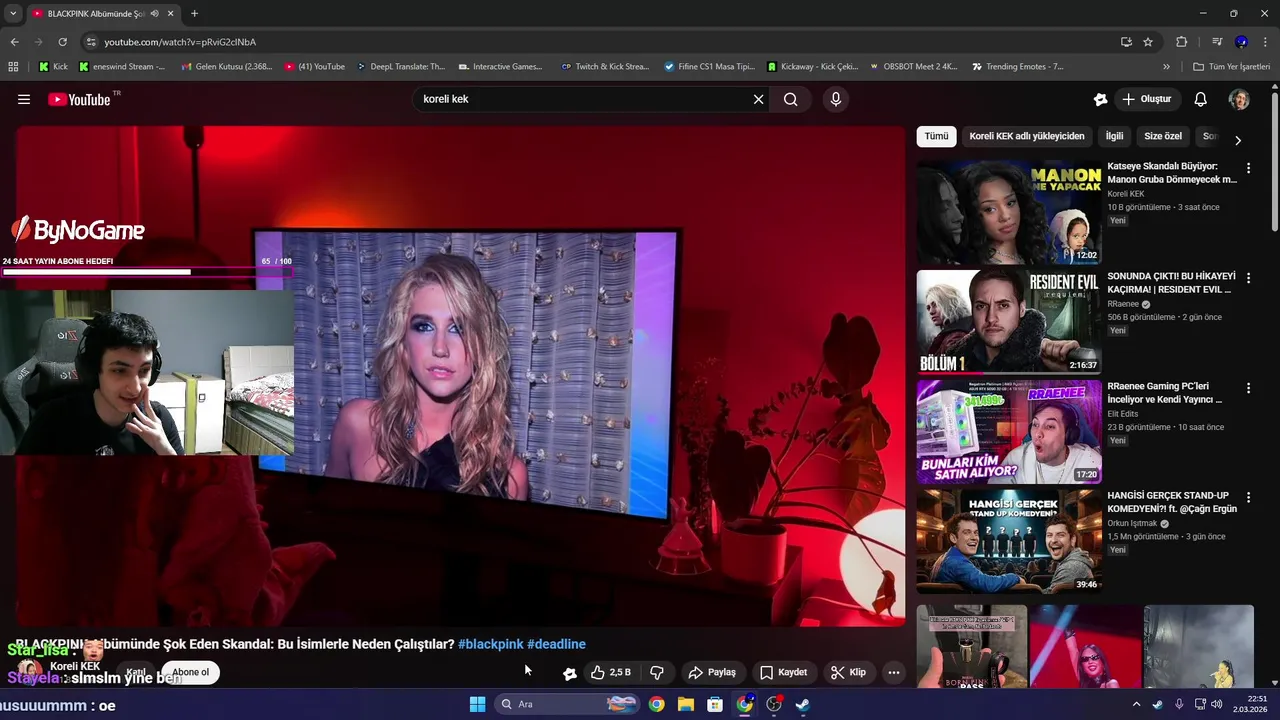The height and width of the screenshot is (720, 1280).
Task: View site information icon in address bar
Action: point(91,42)
